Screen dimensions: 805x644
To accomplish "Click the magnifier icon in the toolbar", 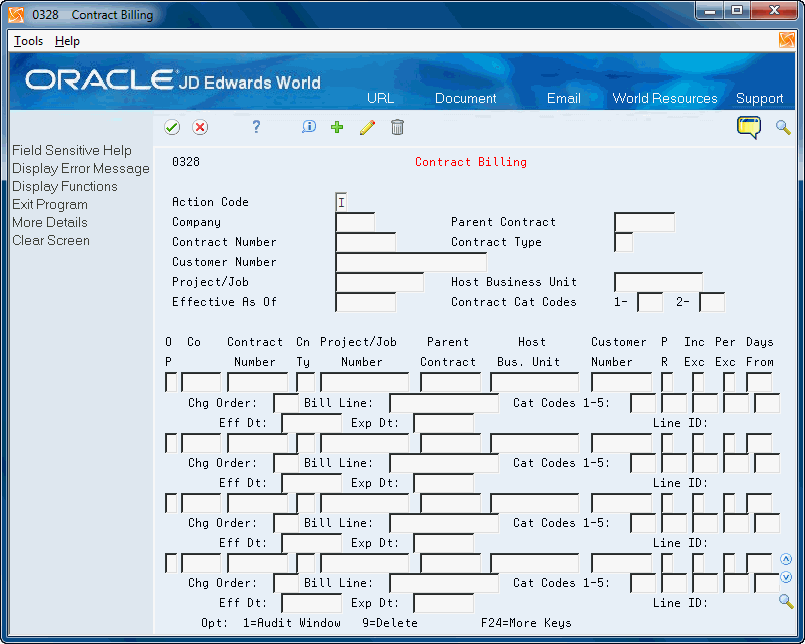I will click(783, 127).
